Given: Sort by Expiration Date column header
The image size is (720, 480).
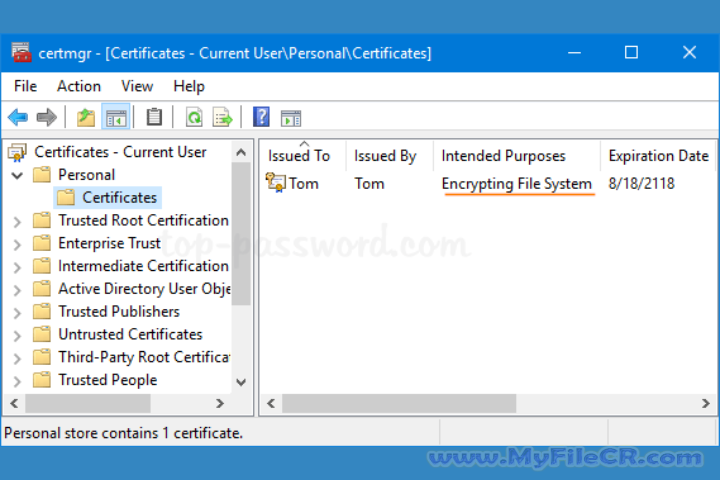Looking at the screenshot, I should (x=658, y=156).
